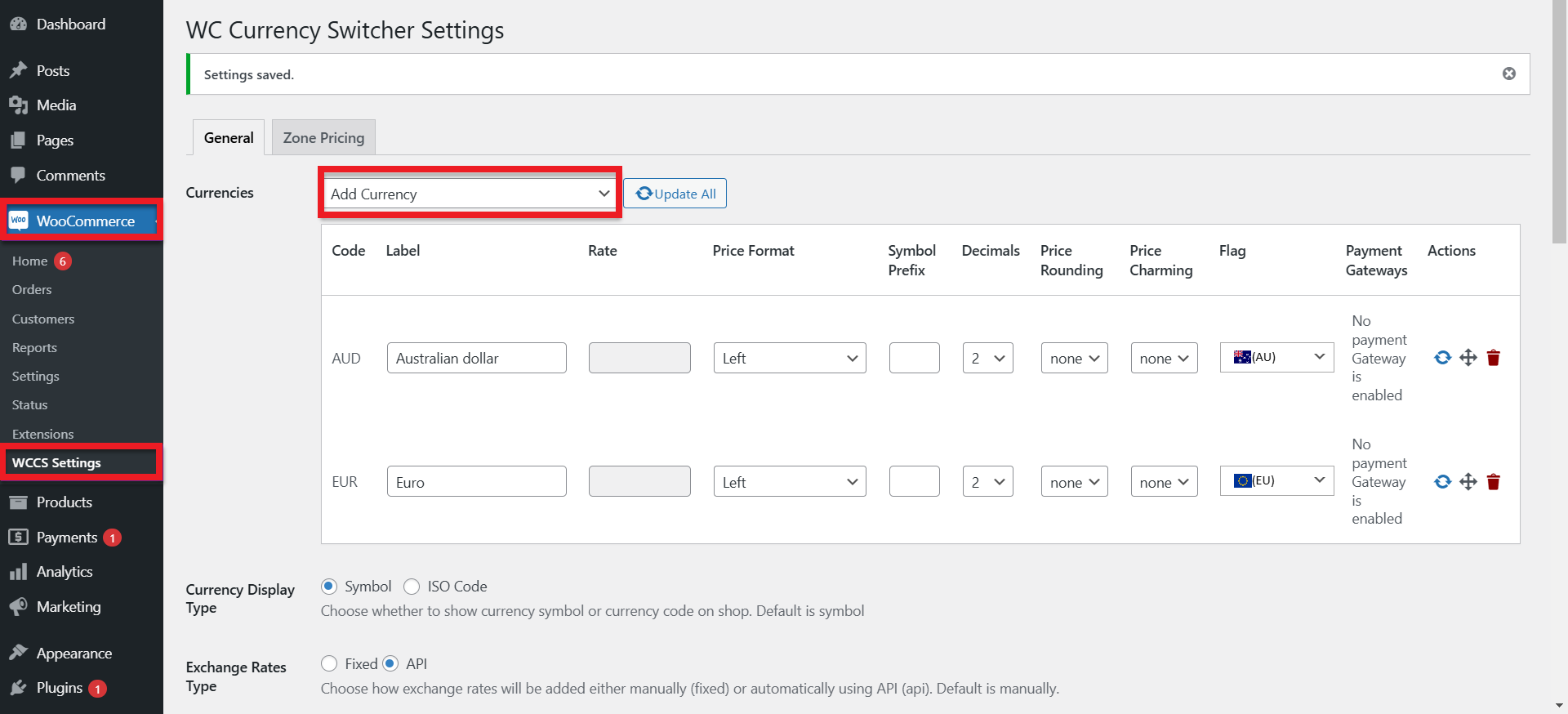Viewport: 1568px width, 714px height.
Task: Select Symbol currency display type
Action: [329, 587]
